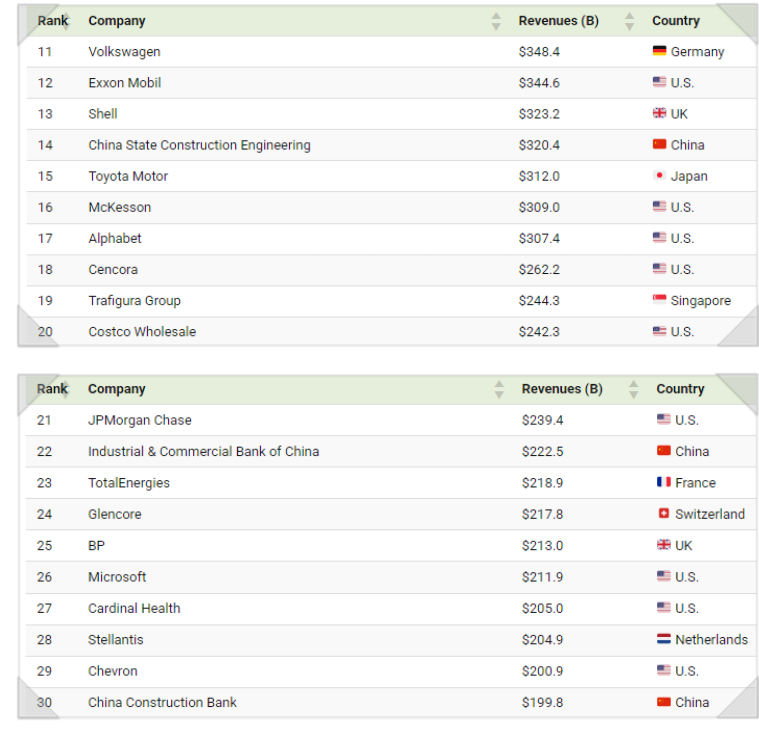Click the $323.2 revenue for Shell
759x729 pixels.
coord(539,114)
